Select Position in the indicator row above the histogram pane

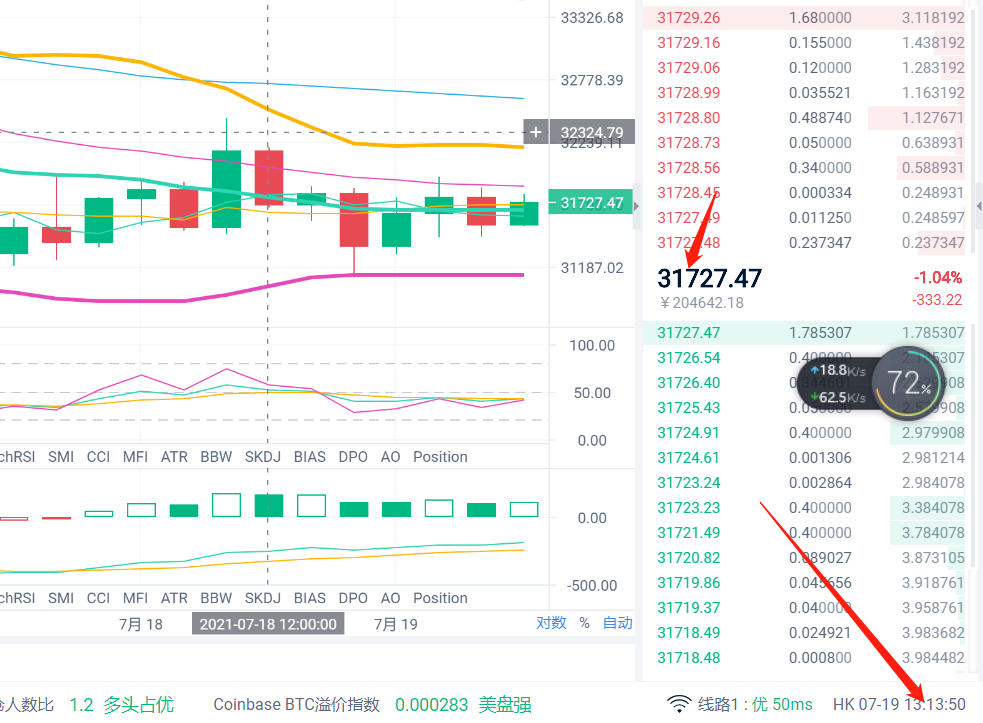[x=440, y=457]
